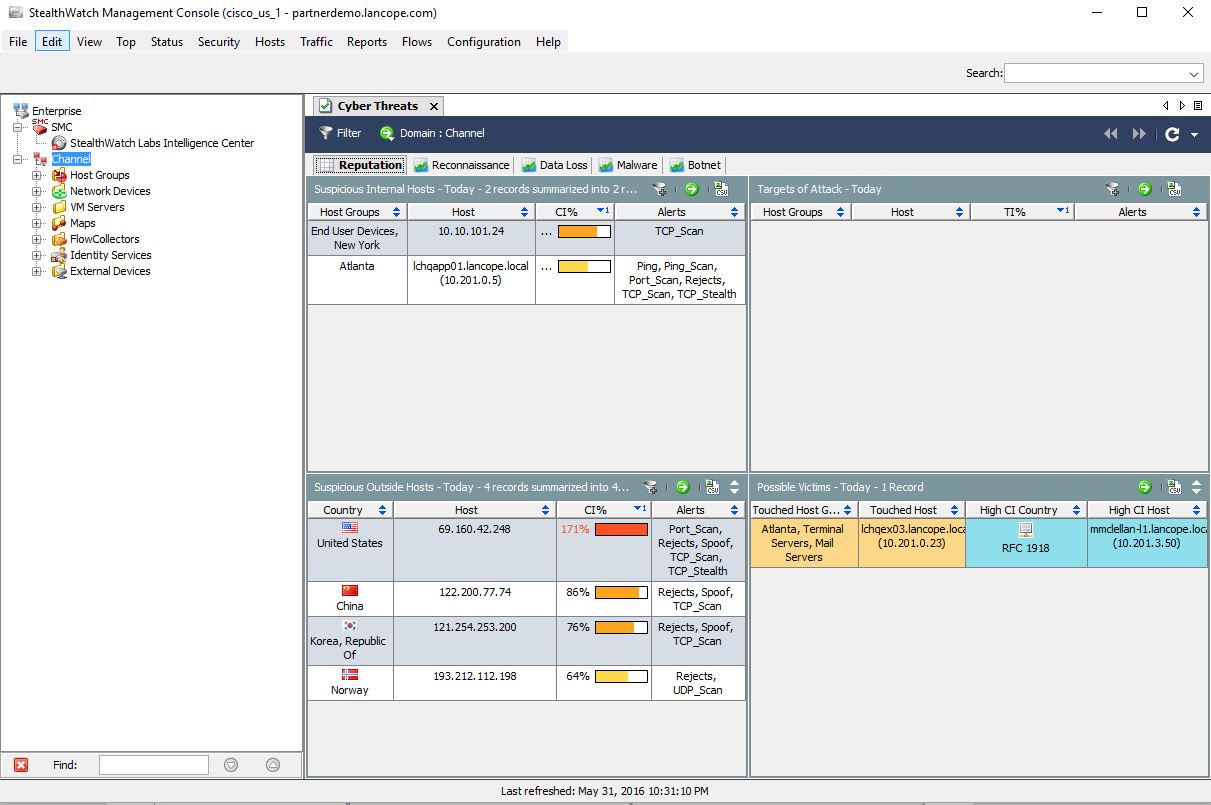Toggle Possible Victims panel size arrows
Screen dimensions: 1211x805
[x=1197, y=487]
